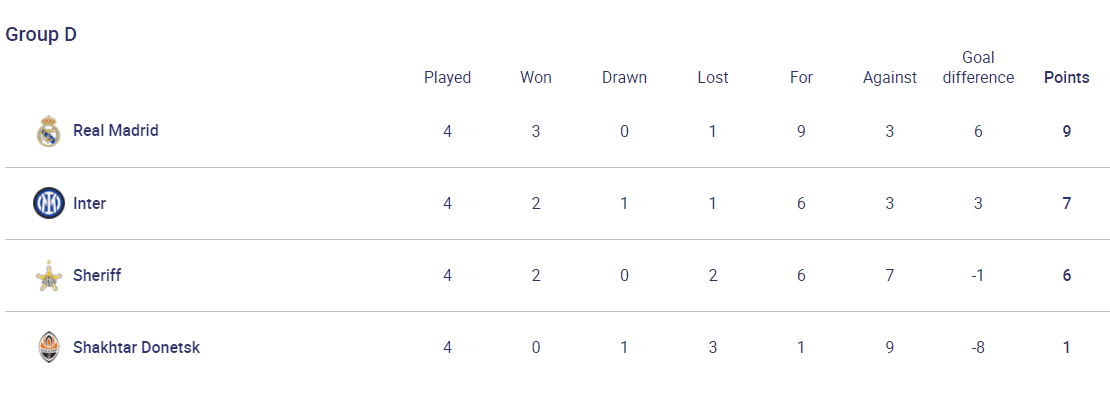This screenshot has width=1110, height=403.
Task: Open the Sheriff team link
Action: pos(97,275)
